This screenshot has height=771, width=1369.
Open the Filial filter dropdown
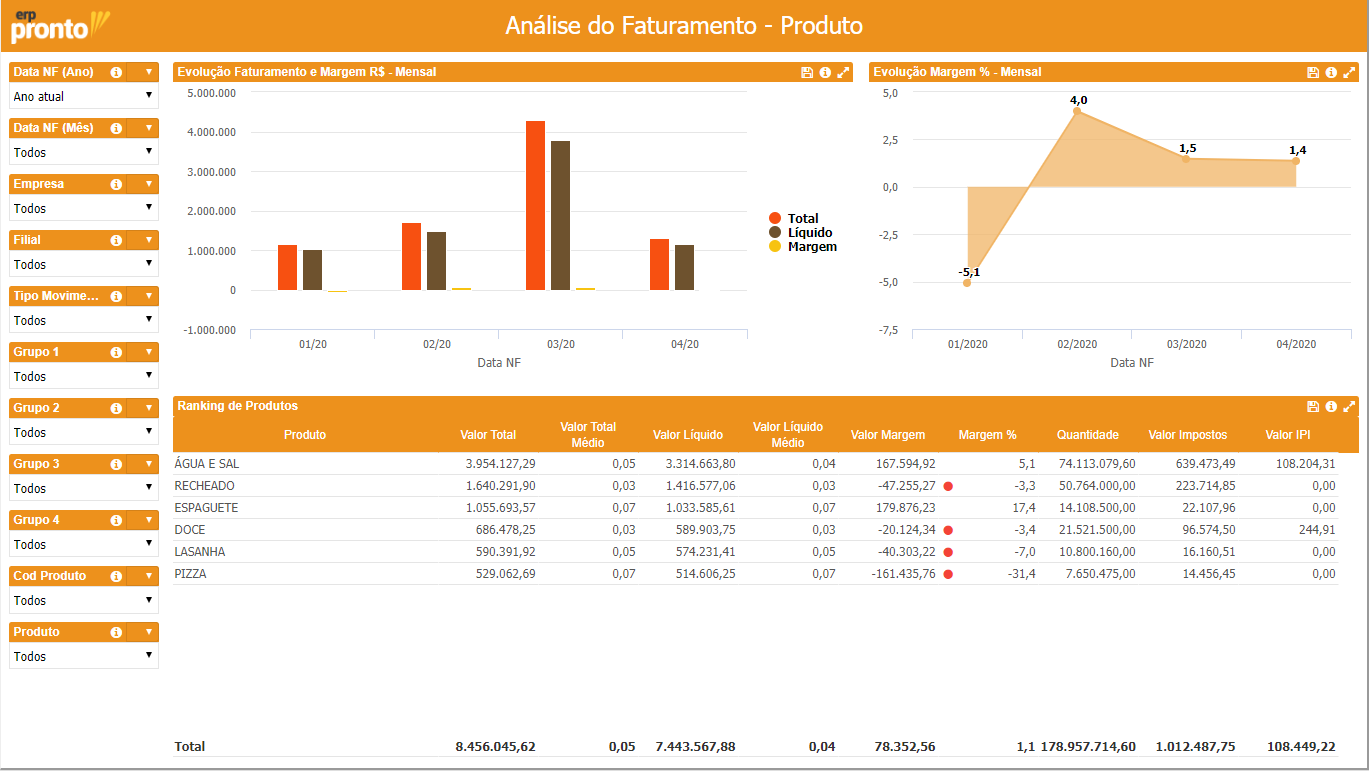84,264
